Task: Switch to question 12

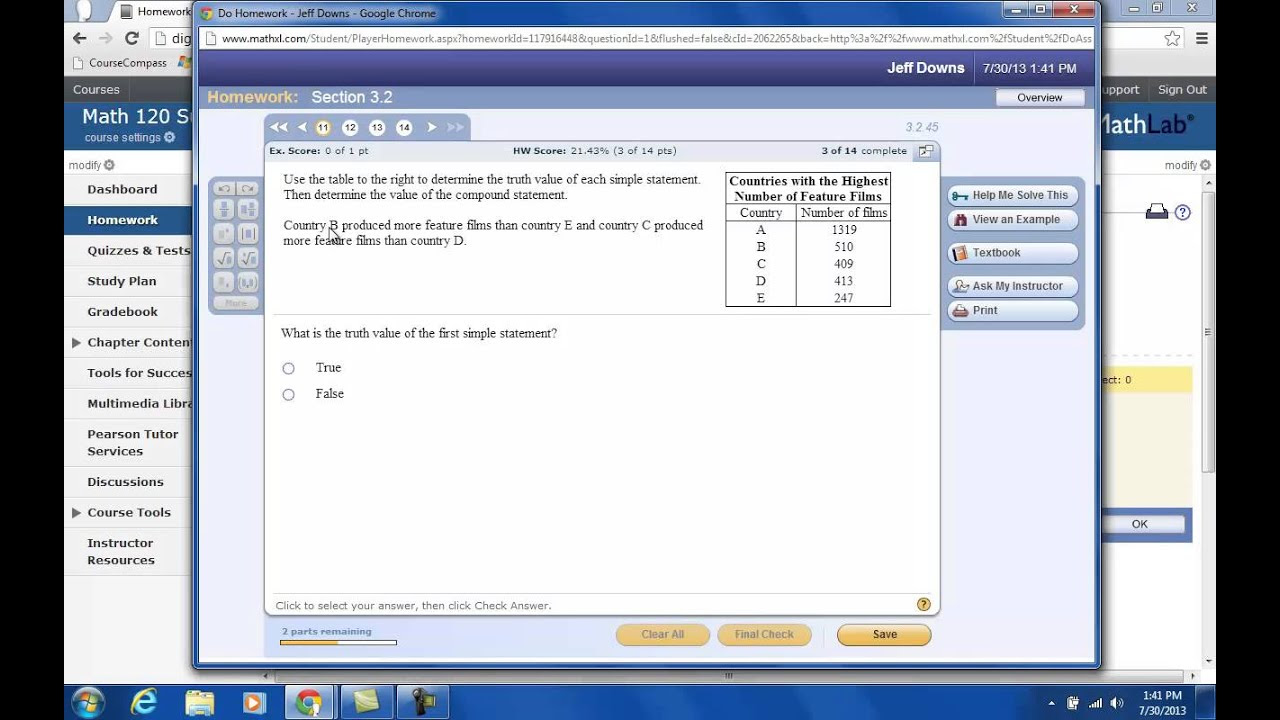Action: coord(350,127)
